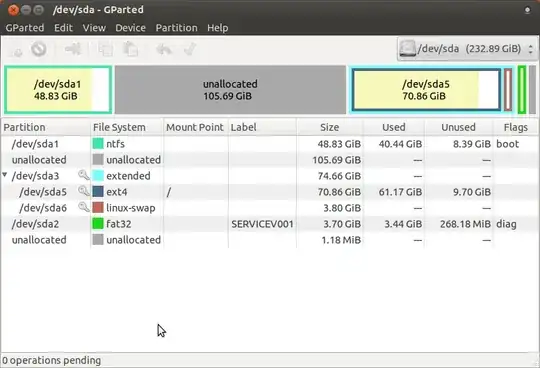Sort by the Label column header
540x368 pixels.
tap(262, 127)
